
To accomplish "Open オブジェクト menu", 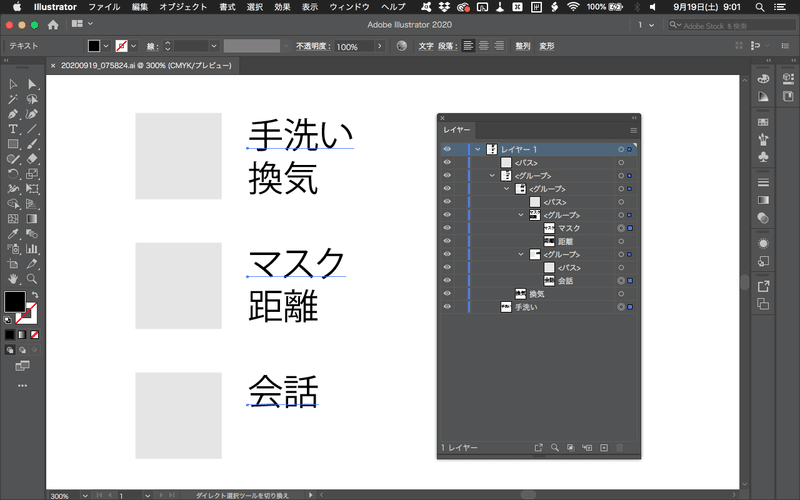I will coord(183,7).
